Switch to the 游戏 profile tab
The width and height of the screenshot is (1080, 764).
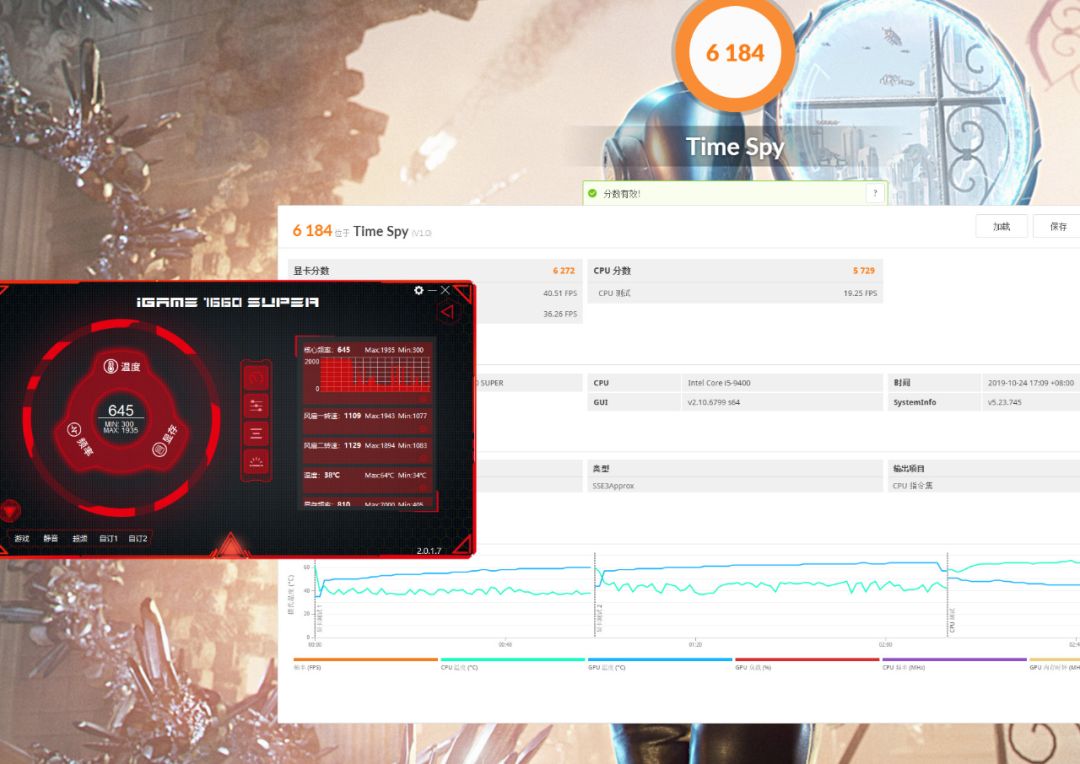[22, 538]
